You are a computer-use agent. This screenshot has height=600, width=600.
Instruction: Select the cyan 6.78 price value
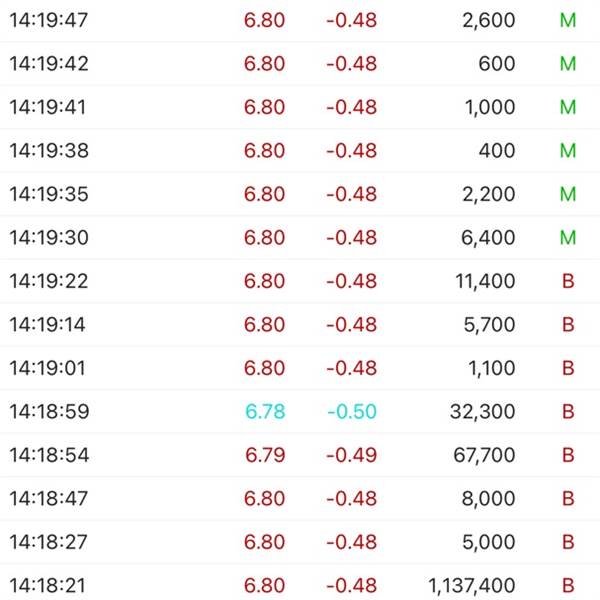(x=265, y=411)
